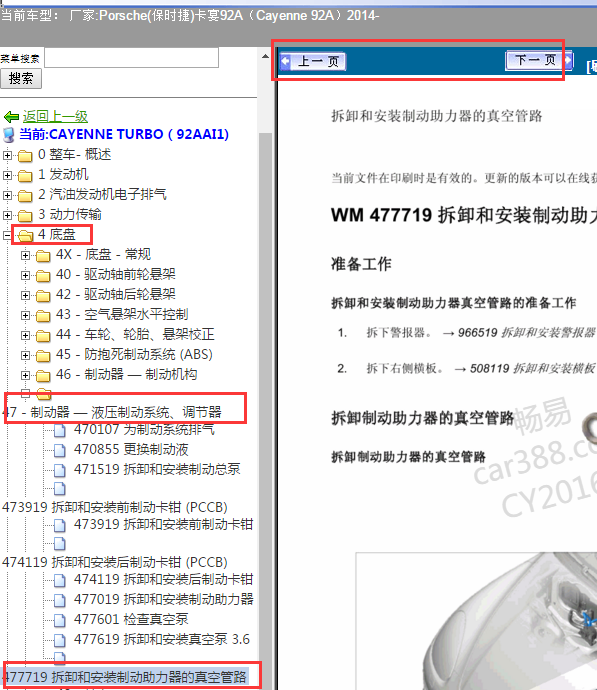Follow 966519 拆卸和安装警报器 reference
The height and width of the screenshot is (690, 597).
(x=527, y=332)
